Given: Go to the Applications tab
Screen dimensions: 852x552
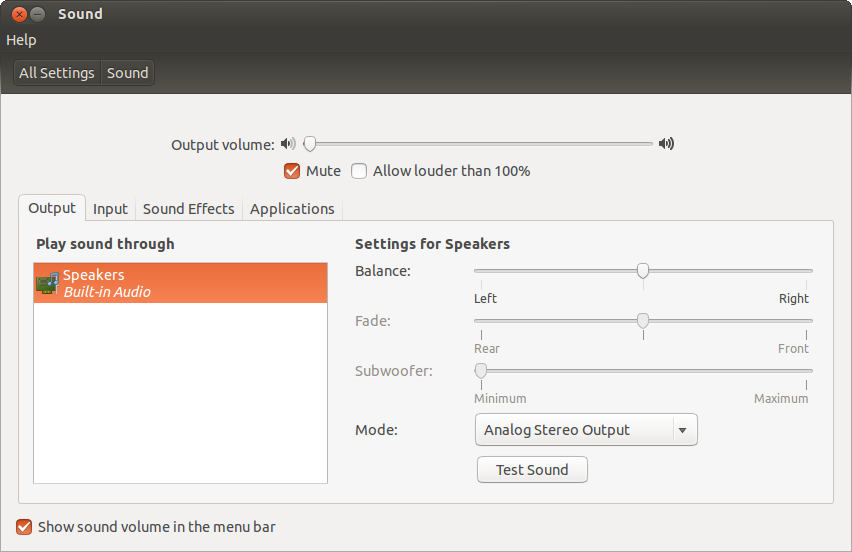Looking at the screenshot, I should point(292,209).
